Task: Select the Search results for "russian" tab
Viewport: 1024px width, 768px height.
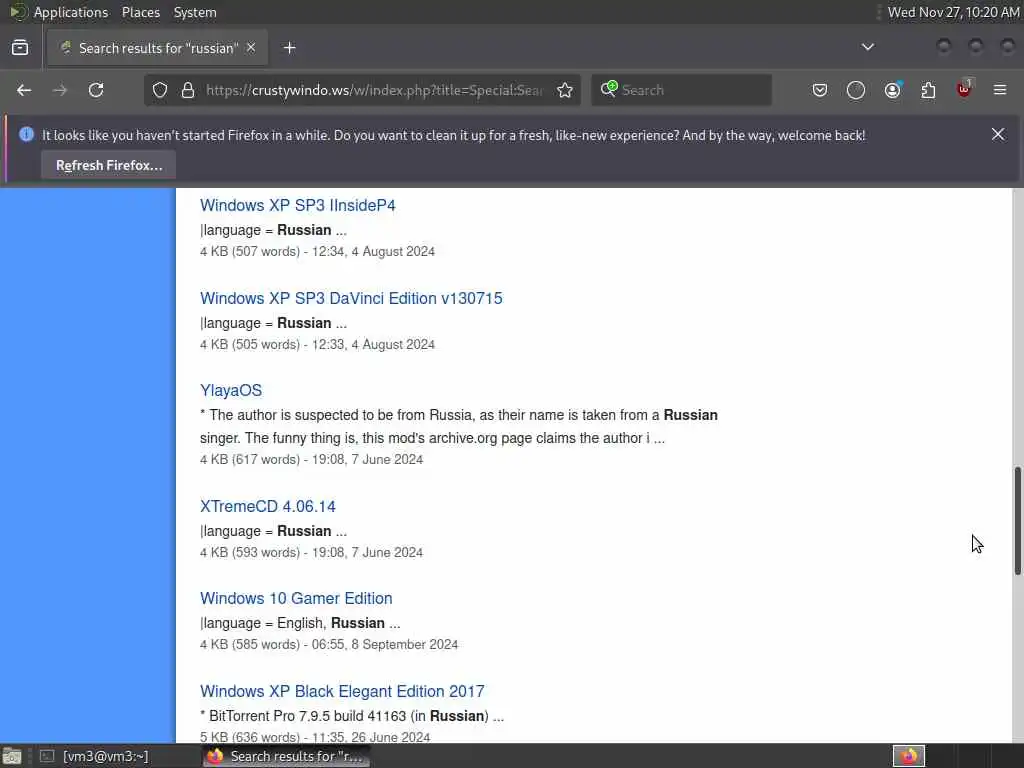Action: [157, 48]
